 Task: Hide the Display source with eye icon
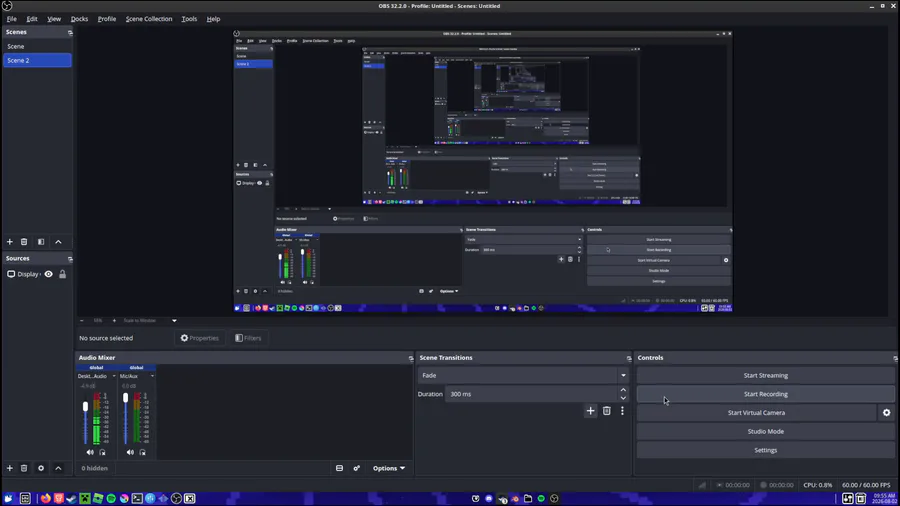click(49, 274)
